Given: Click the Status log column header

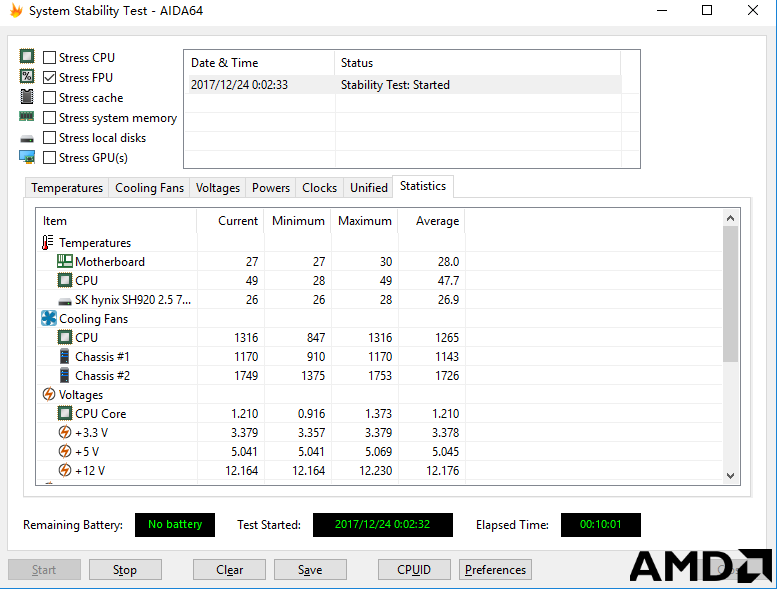Looking at the screenshot, I should [x=477, y=63].
